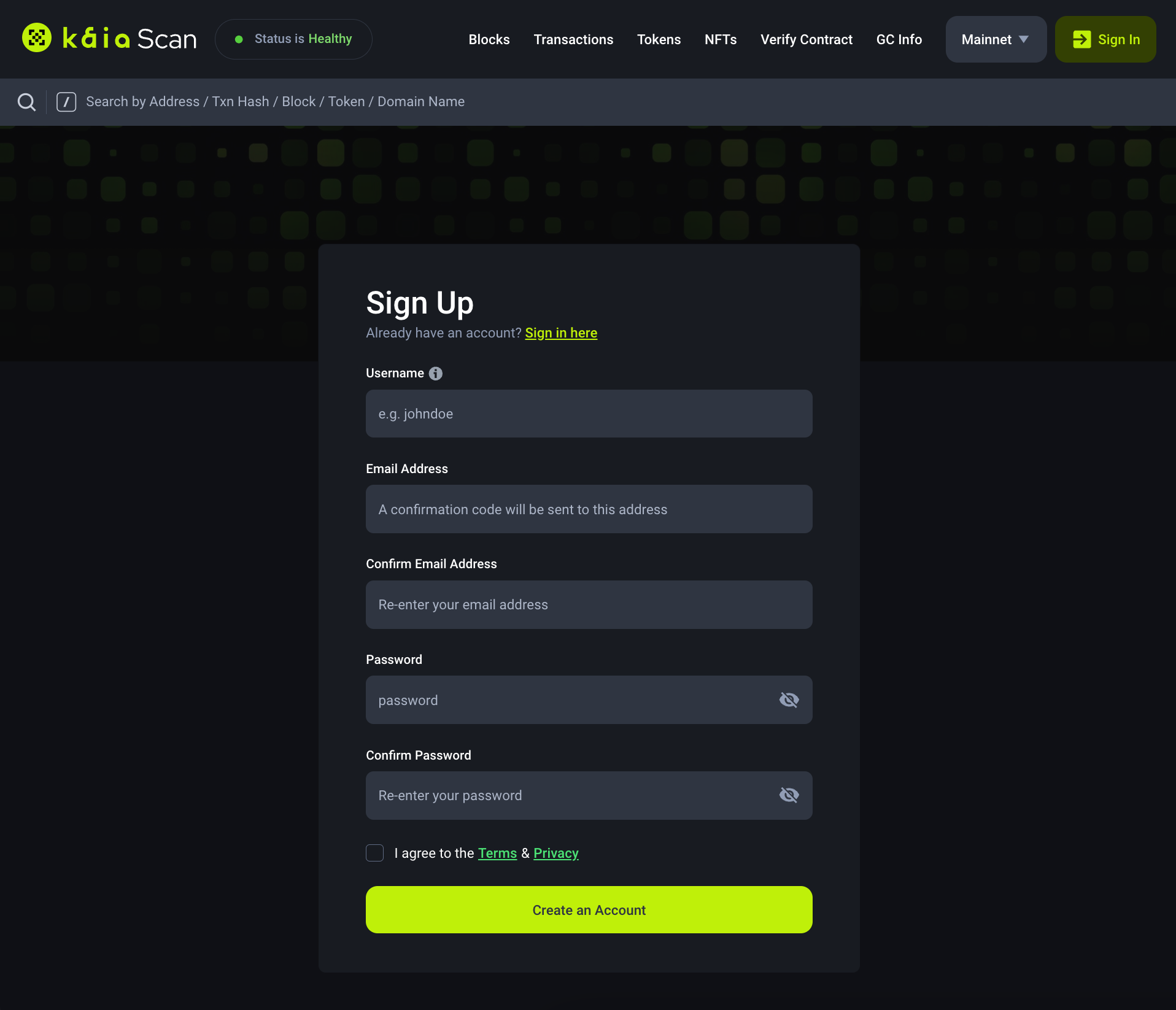Check the agree to Terms checkbox

[374, 853]
